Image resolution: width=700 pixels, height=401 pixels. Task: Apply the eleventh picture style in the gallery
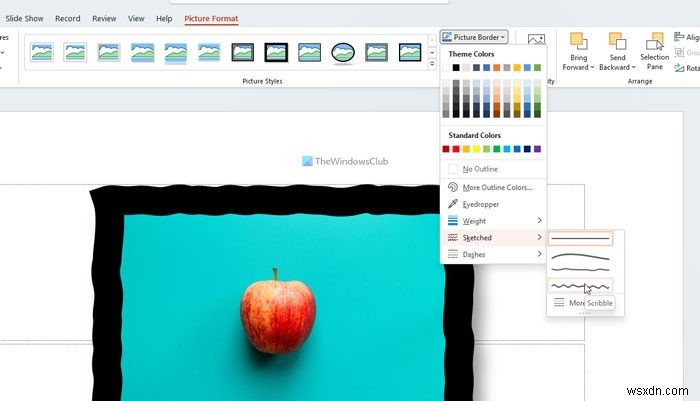pyautogui.click(x=376, y=52)
